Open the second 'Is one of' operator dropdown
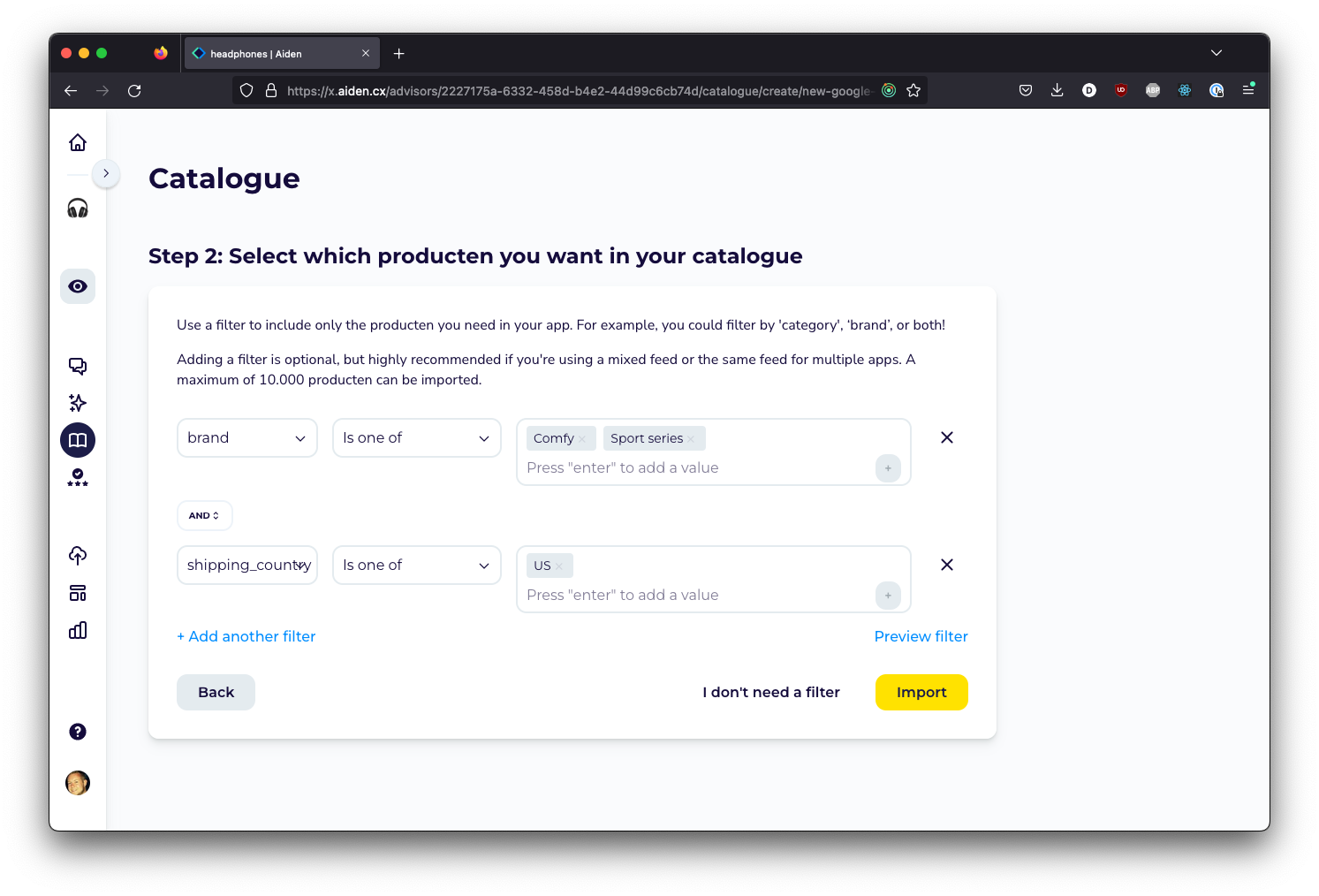 tap(417, 566)
